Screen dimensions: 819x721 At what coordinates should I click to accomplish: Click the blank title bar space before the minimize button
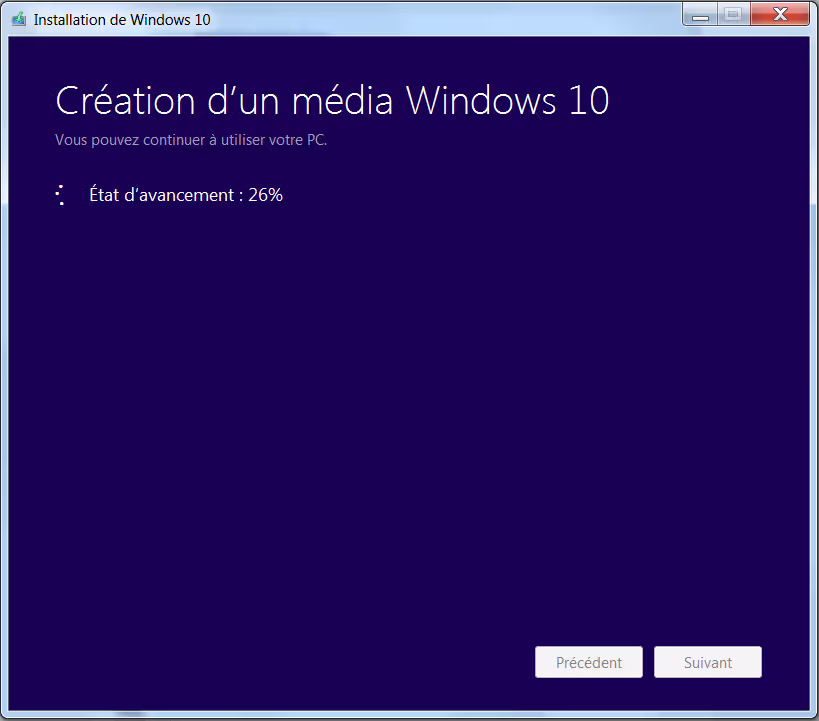450,18
